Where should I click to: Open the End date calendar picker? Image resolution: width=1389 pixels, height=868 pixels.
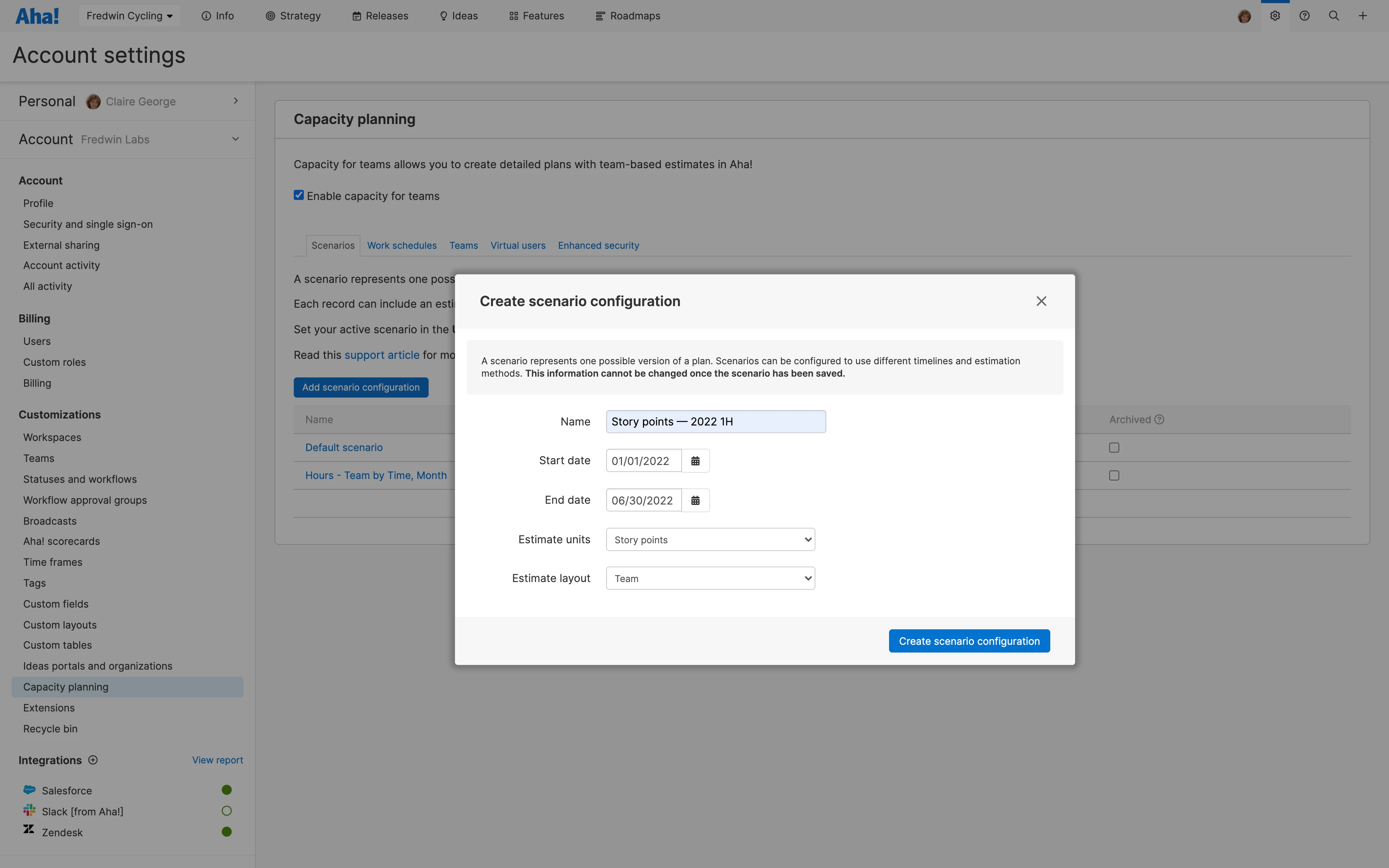tap(695, 501)
